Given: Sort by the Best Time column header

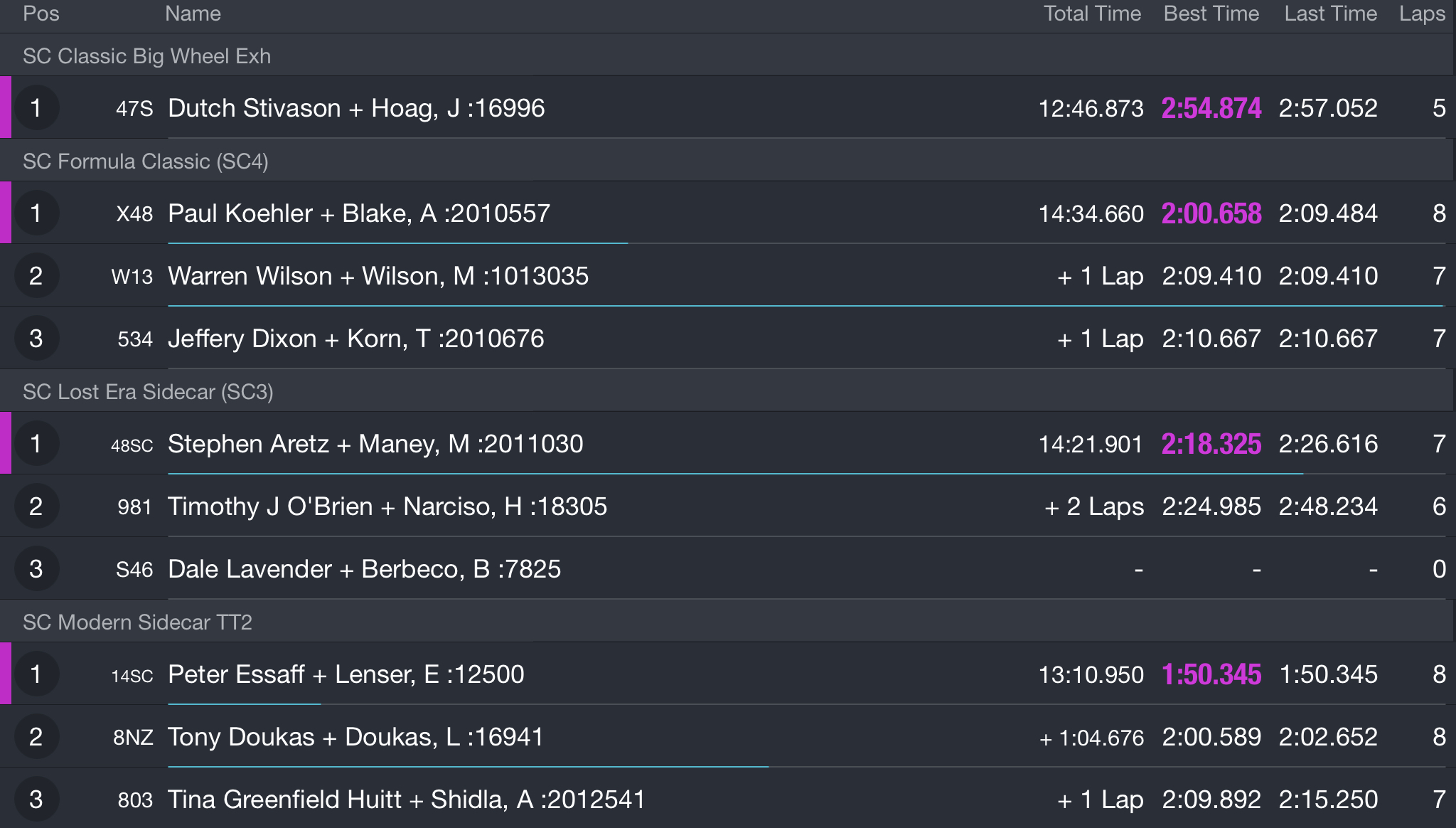Looking at the screenshot, I should click(1211, 14).
